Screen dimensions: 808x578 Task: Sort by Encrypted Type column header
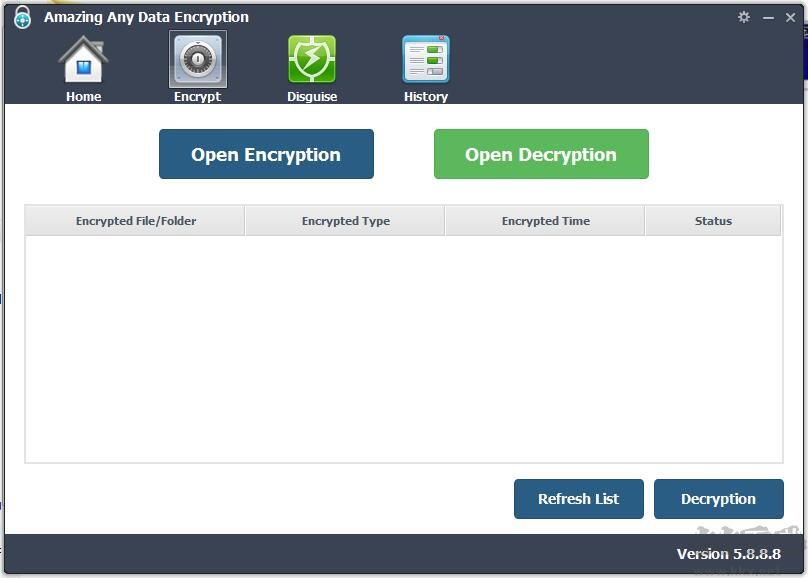click(x=345, y=220)
